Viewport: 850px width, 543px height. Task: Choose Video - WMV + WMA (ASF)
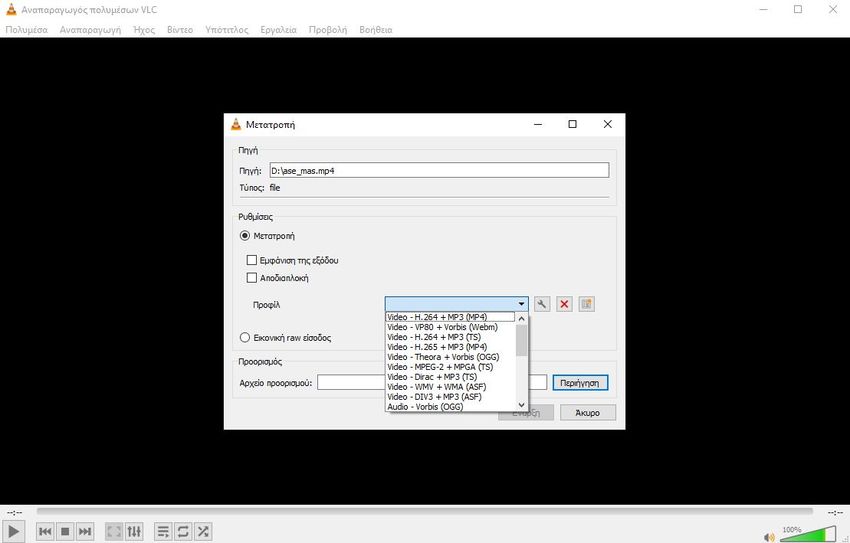point(450,387)
